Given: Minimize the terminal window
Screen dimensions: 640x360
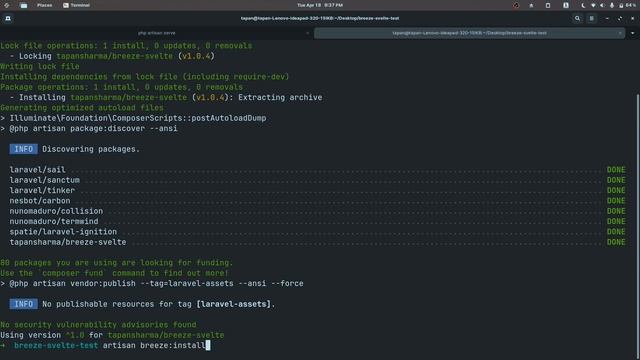Looking at the screenshot, I should pos(607,18).
